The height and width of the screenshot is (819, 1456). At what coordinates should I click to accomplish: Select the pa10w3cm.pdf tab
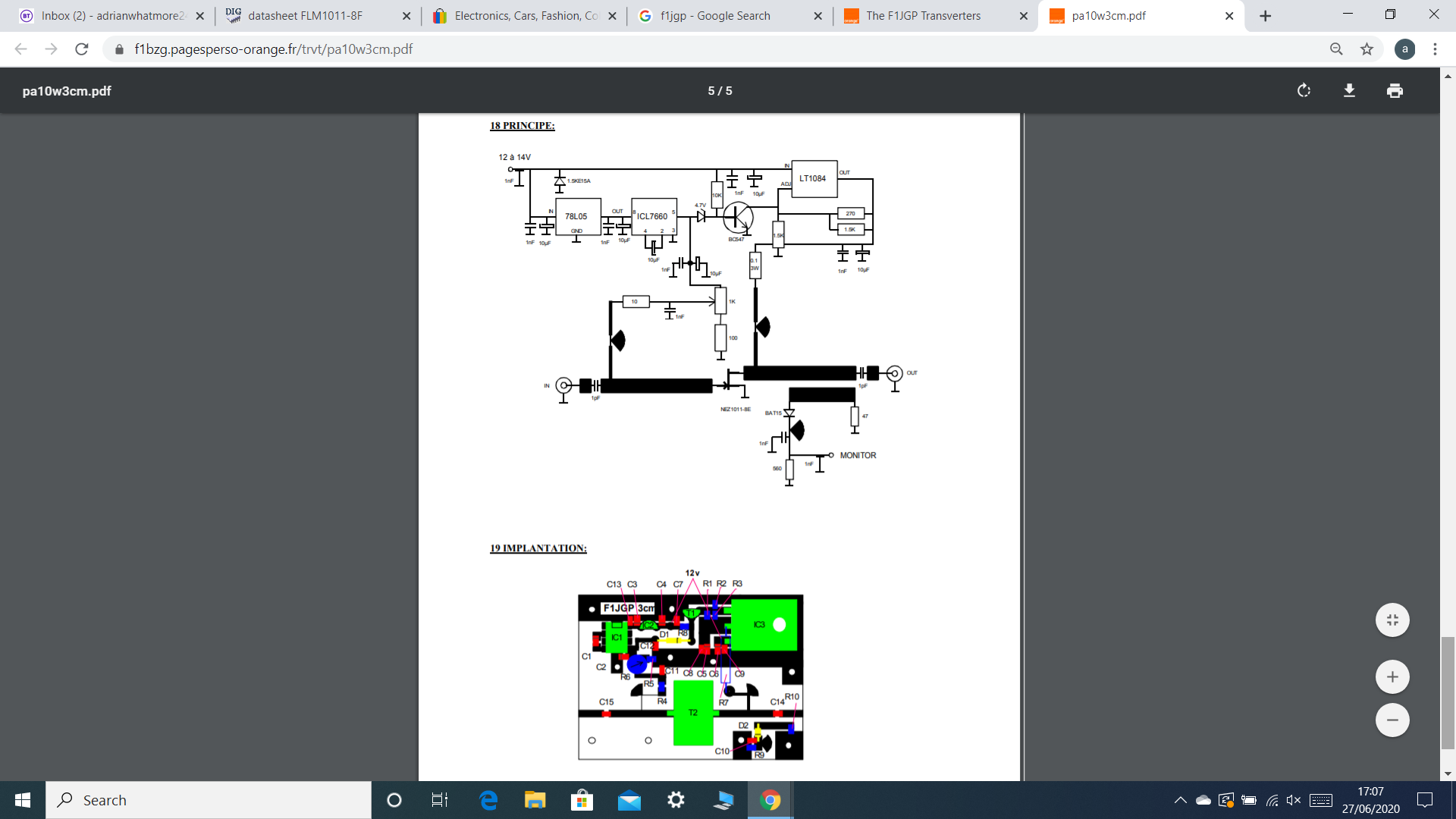[1142, 16]
